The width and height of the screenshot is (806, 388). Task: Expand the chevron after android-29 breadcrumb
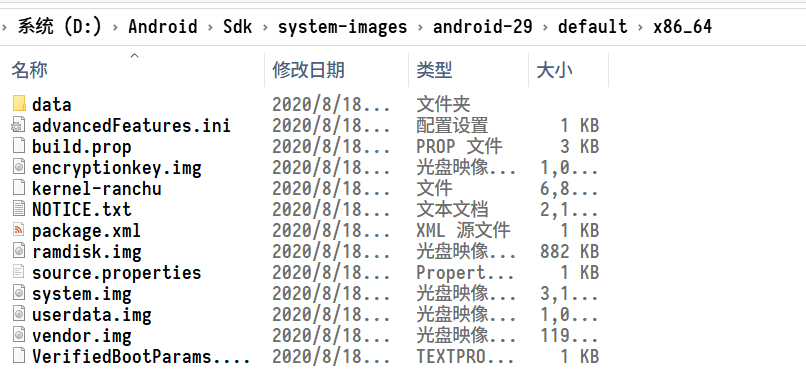(x=545, y=27)
